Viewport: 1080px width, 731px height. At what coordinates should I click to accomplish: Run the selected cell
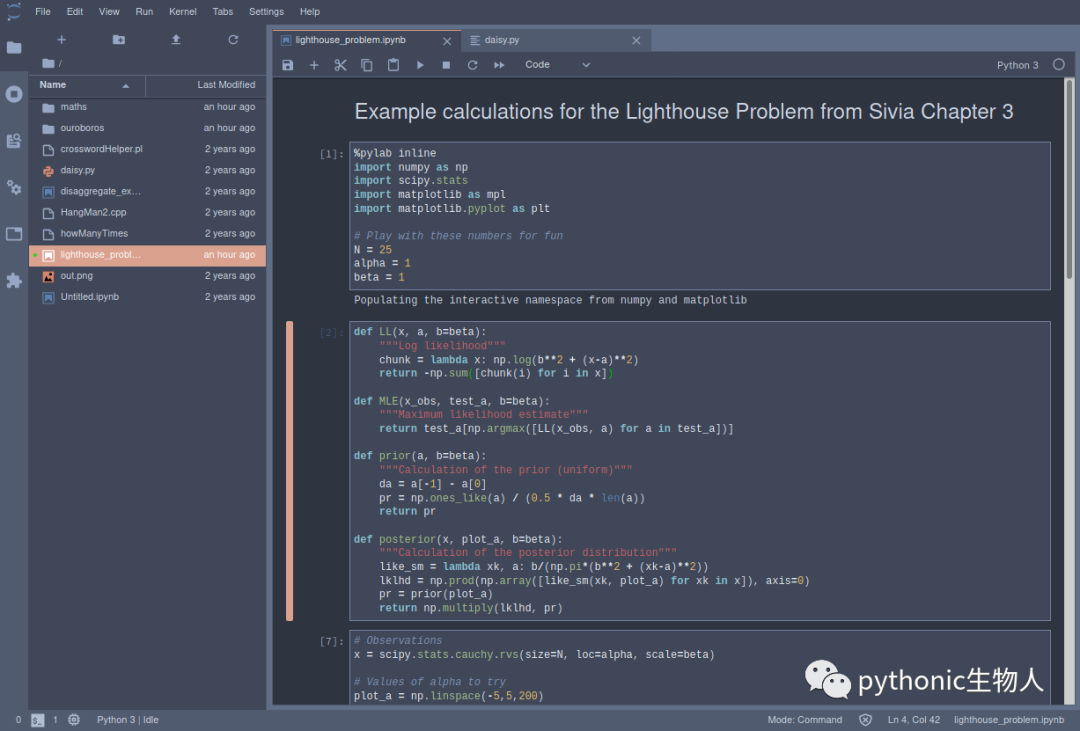click(420, 65)
